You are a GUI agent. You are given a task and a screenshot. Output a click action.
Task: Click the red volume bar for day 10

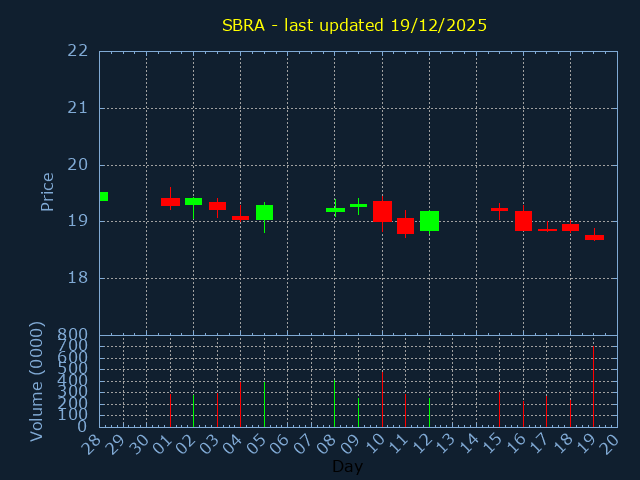click(x=382, y=400)
